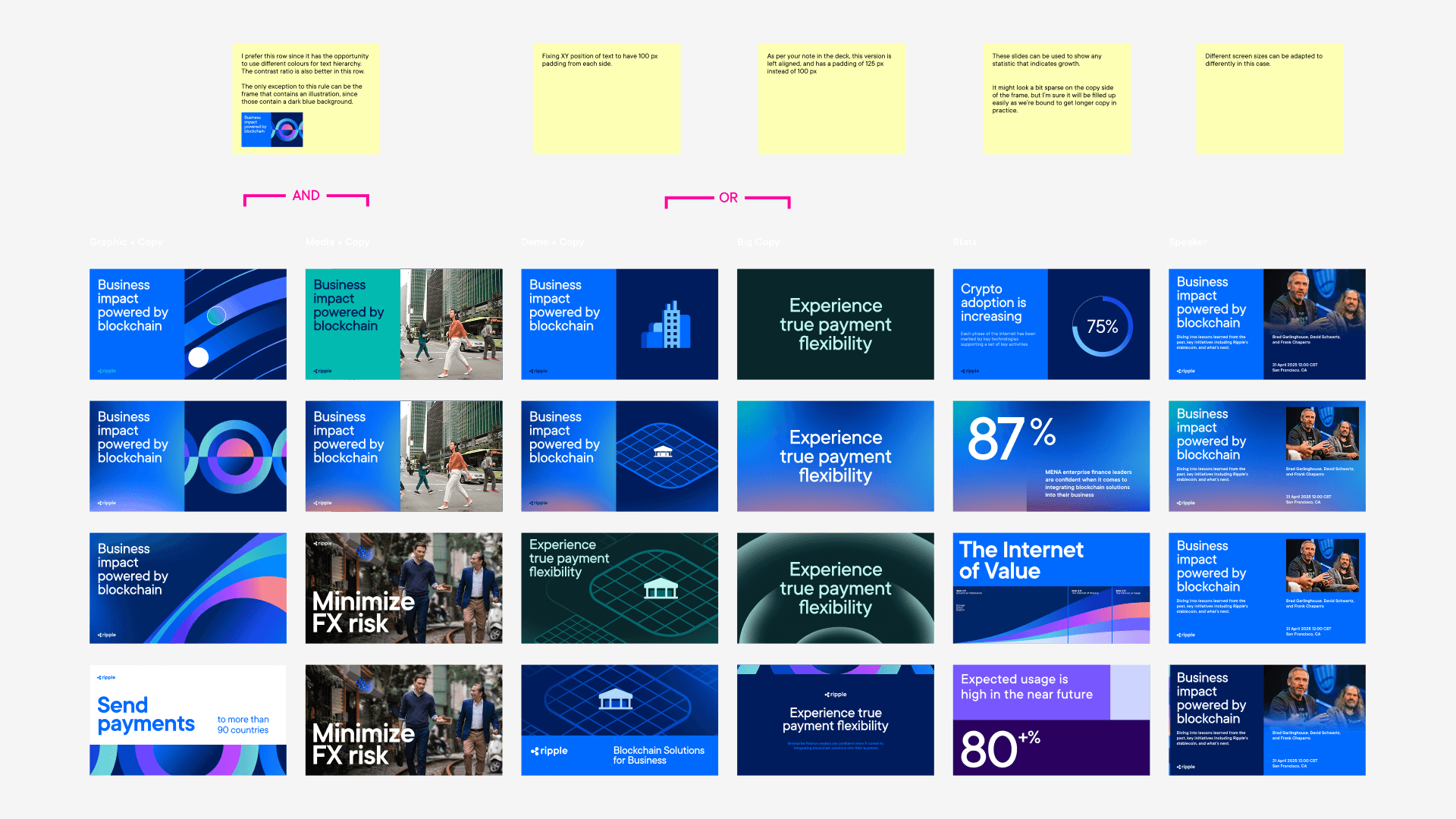
Task: Select the Graphic + Copy section label
Action: click(x=125, y=242)
